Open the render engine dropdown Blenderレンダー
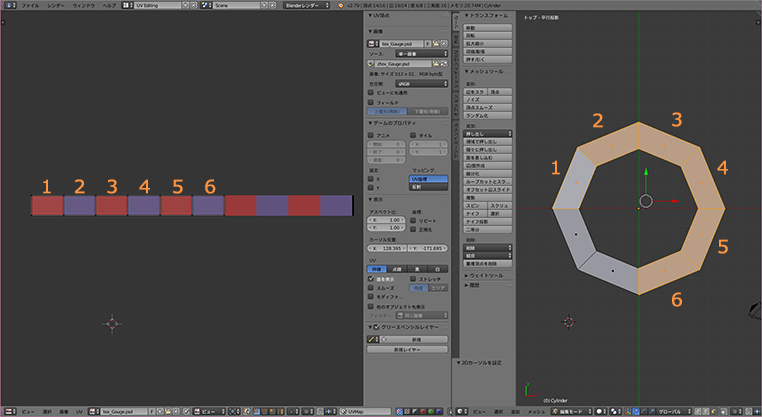Image resolution: width=762 pixels, height=417 pixels. (x=307, y=5)
